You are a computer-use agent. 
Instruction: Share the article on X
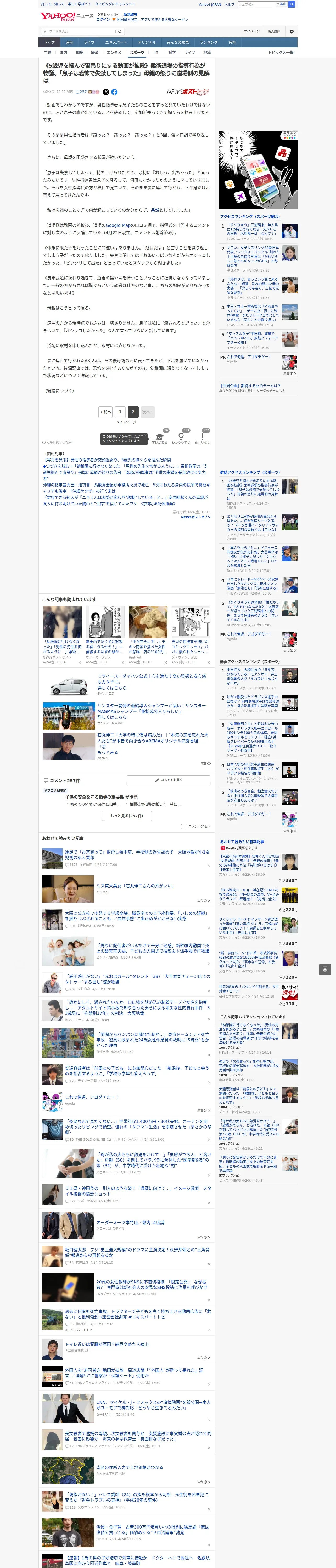coord(105,92)
